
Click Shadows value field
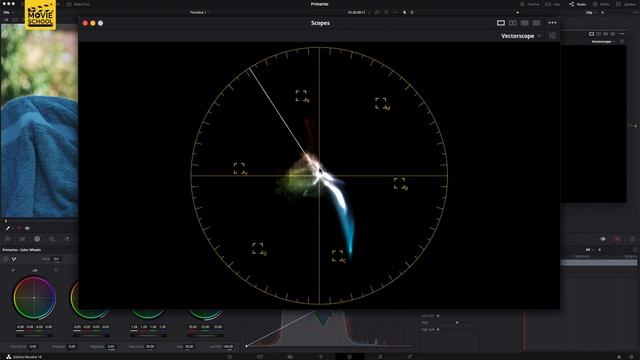[72, 347]
